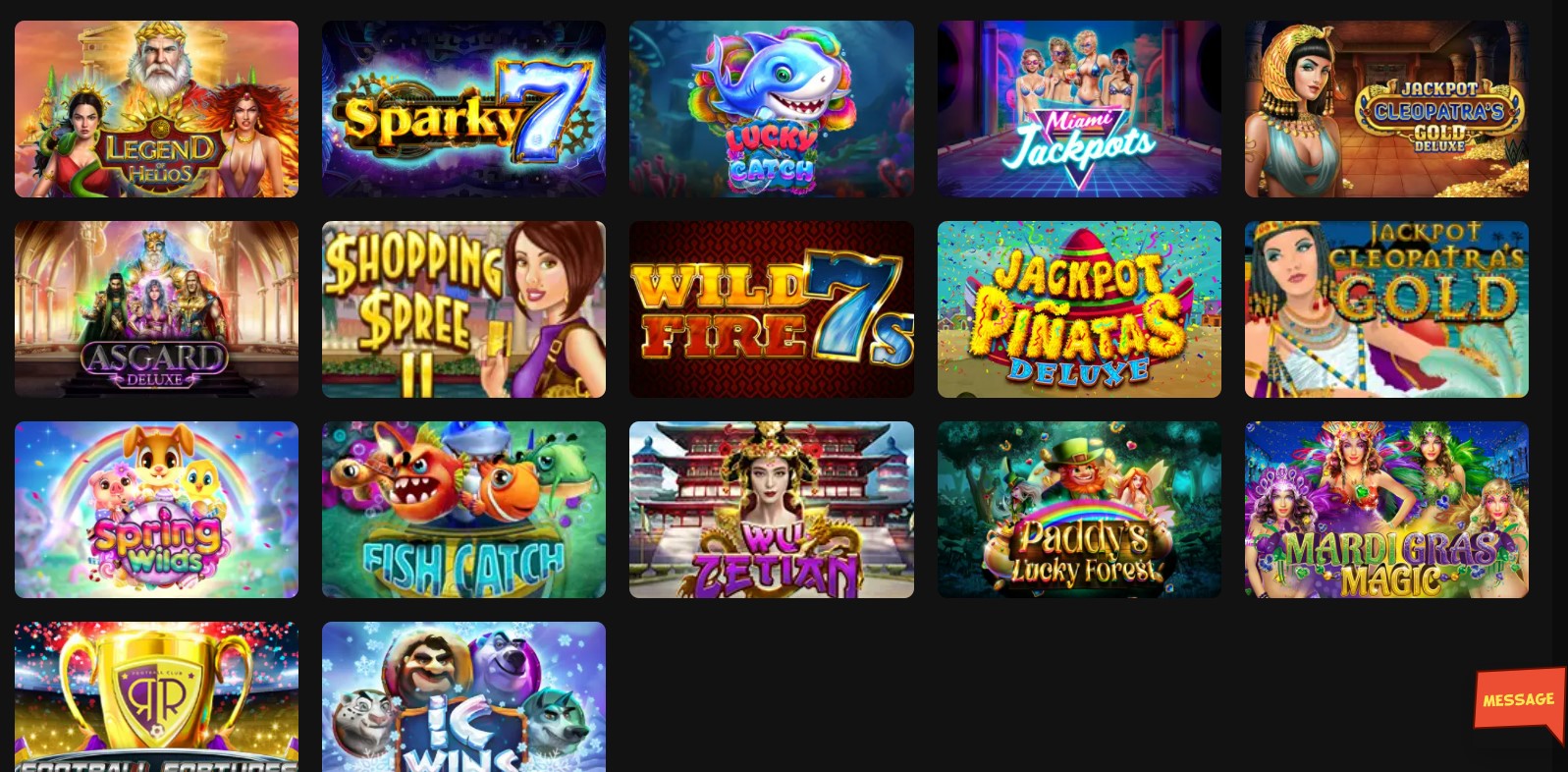Launch Shopping Spree II slot
1568x772 pixels.
[463, 309]
